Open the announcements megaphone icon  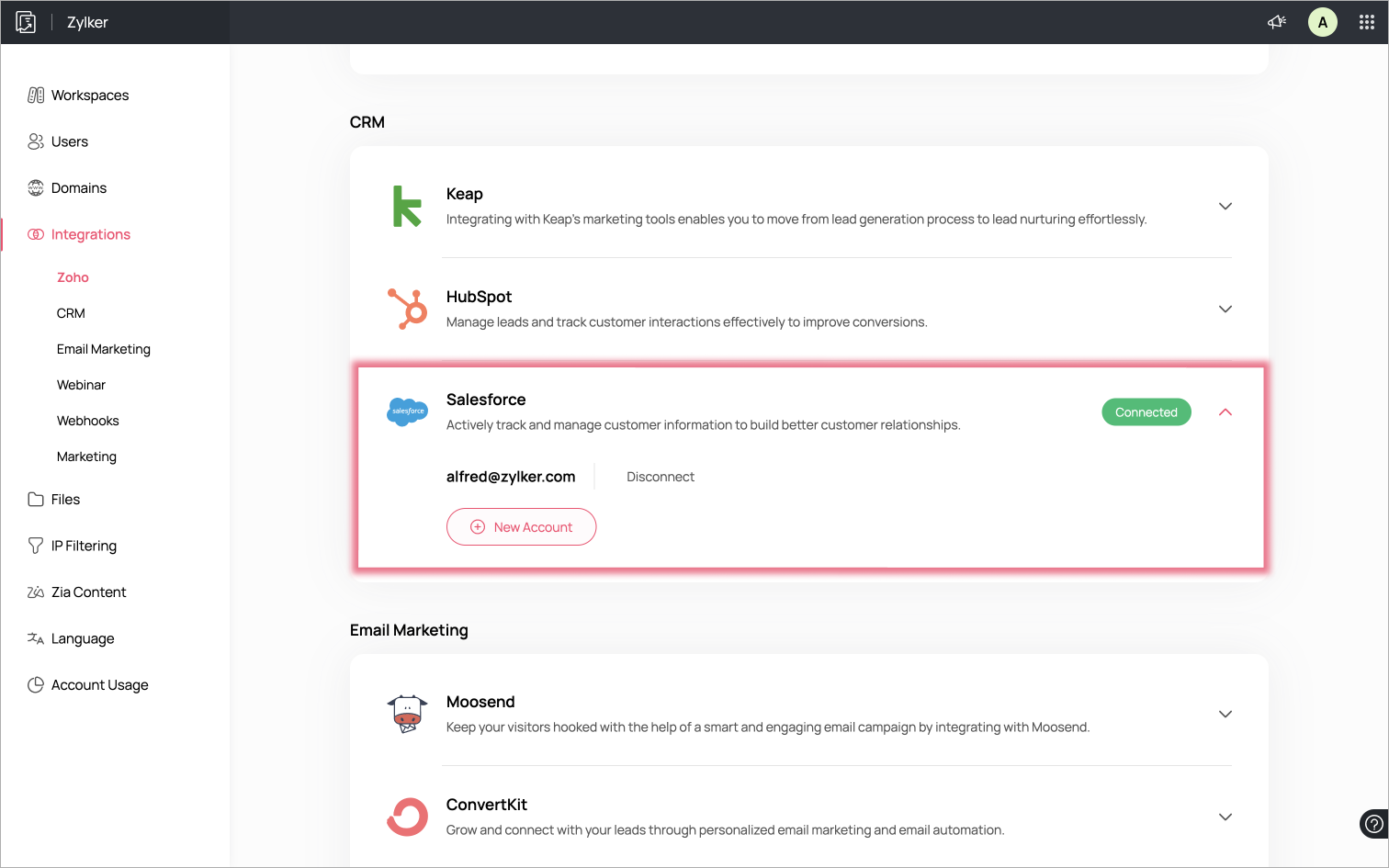coord(1277,22)
